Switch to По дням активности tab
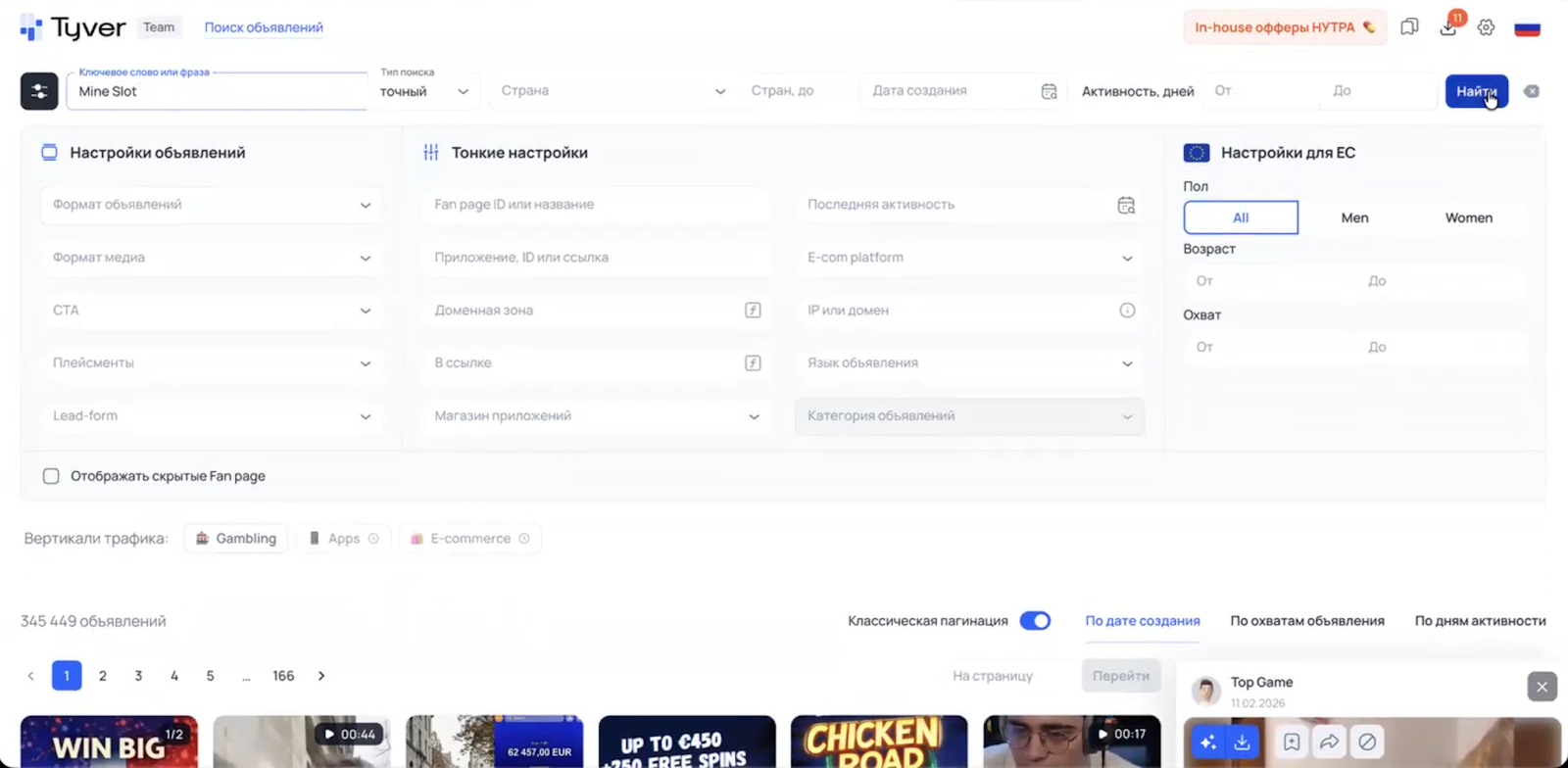 pos(1480,621)
